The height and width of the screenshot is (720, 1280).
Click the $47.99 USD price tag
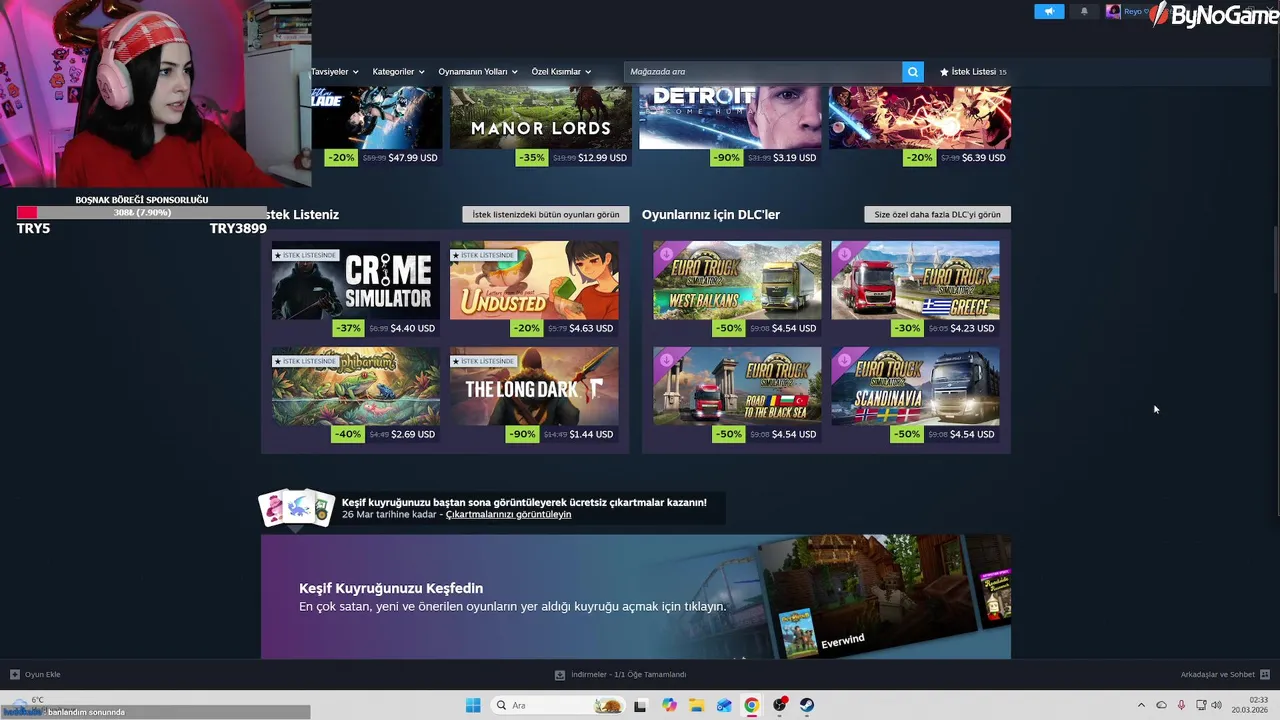[x=413, y=158]
